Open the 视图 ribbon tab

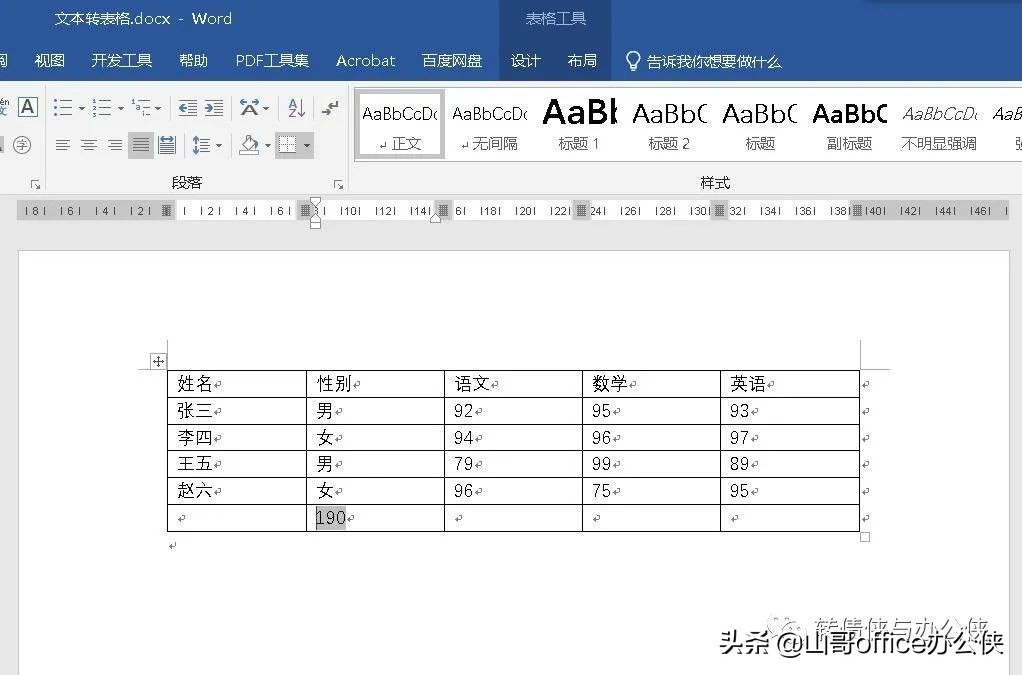pos(49,61)
